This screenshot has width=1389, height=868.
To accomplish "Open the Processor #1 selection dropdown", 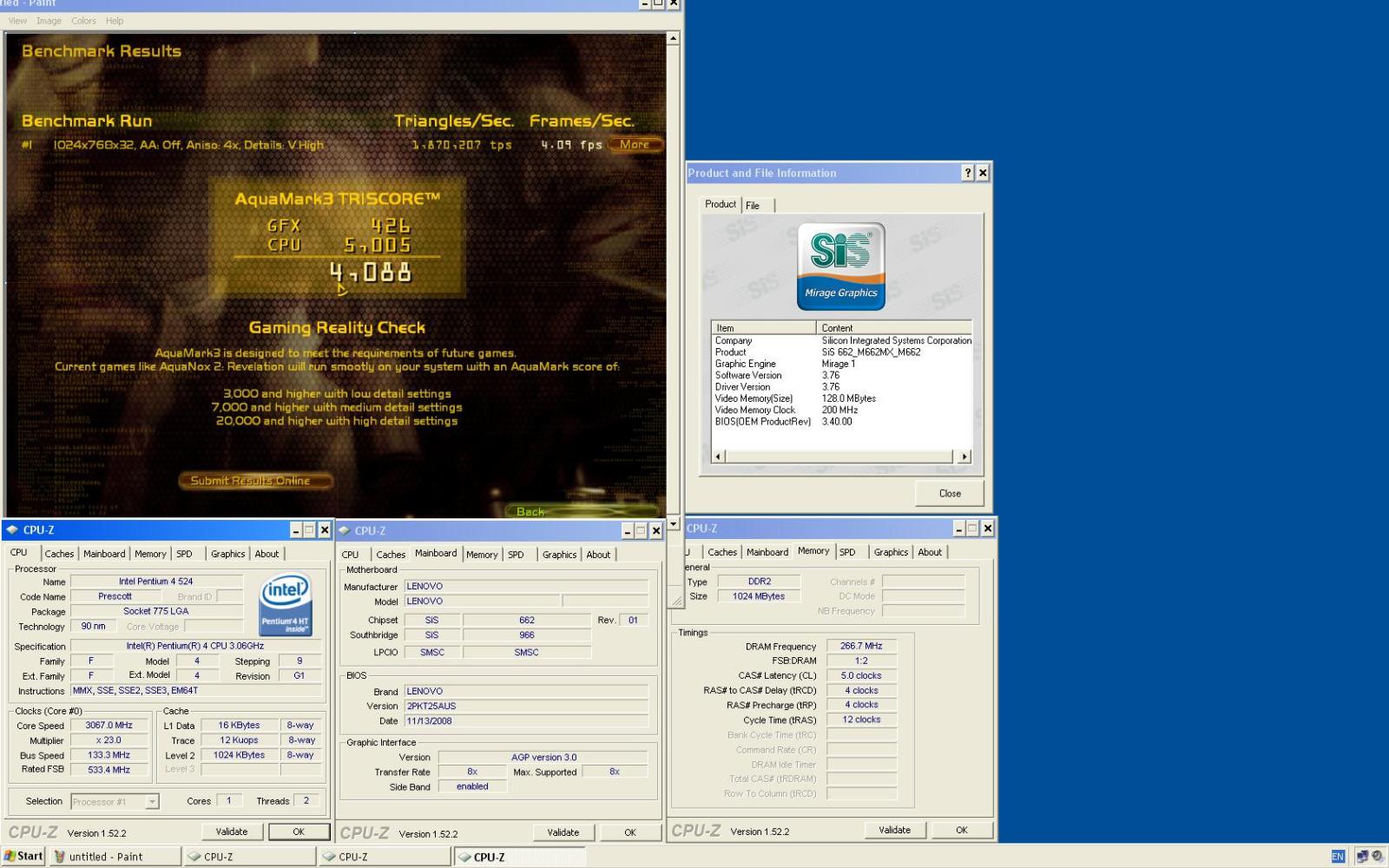I will pos(152,802).
